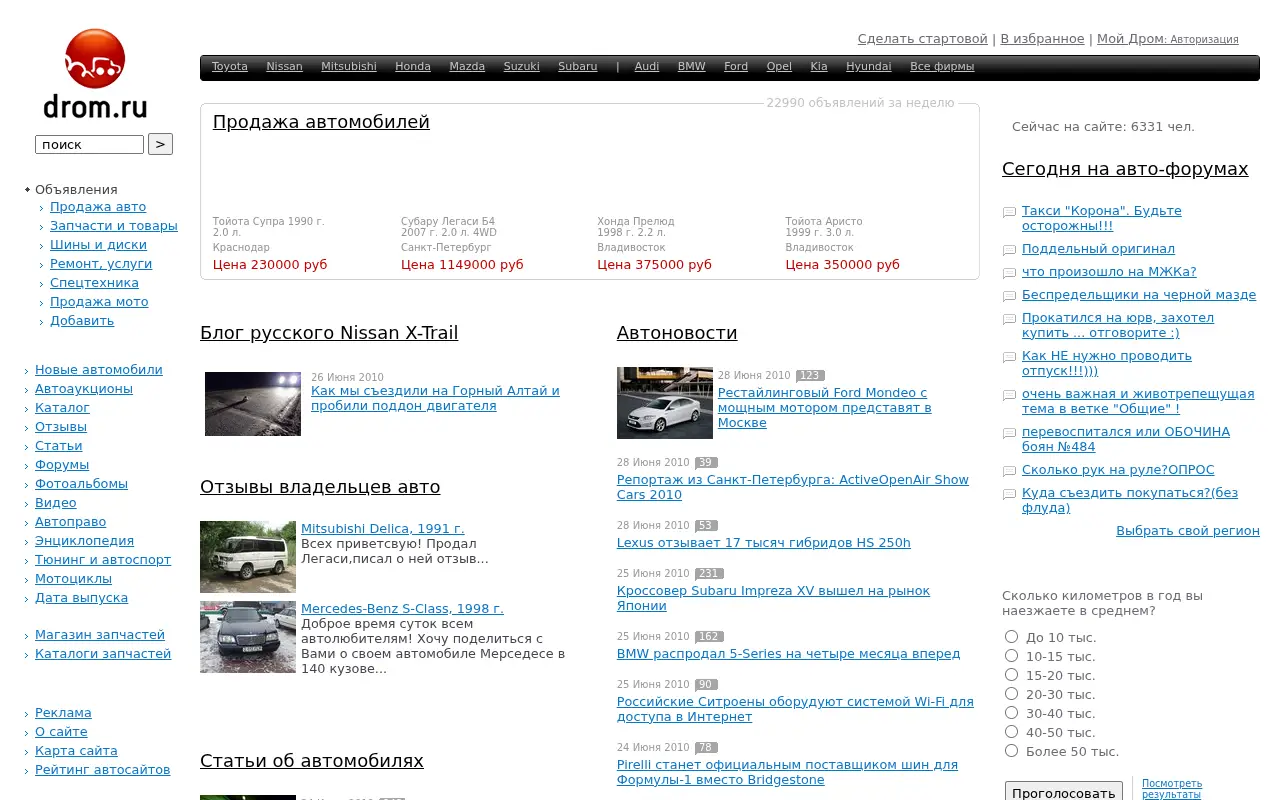
Task: Open the 'В избранное' link
Action: (1042, 39)
